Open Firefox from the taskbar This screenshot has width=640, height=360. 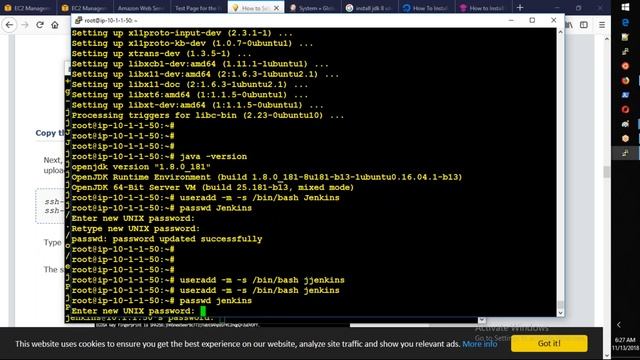pyautogui.click(x=625, y=80)
